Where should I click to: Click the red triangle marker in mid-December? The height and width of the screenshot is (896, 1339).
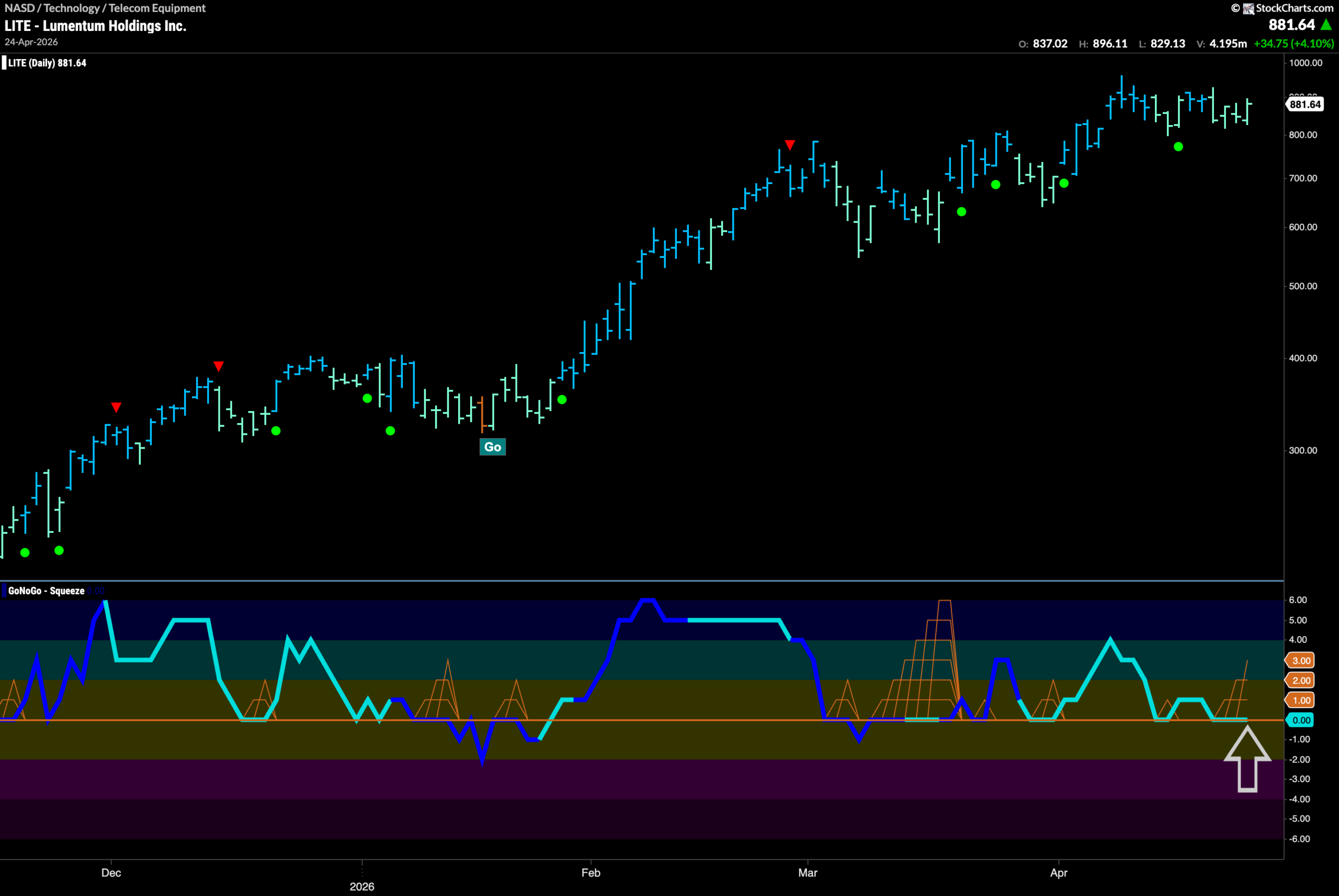point(219,366)
